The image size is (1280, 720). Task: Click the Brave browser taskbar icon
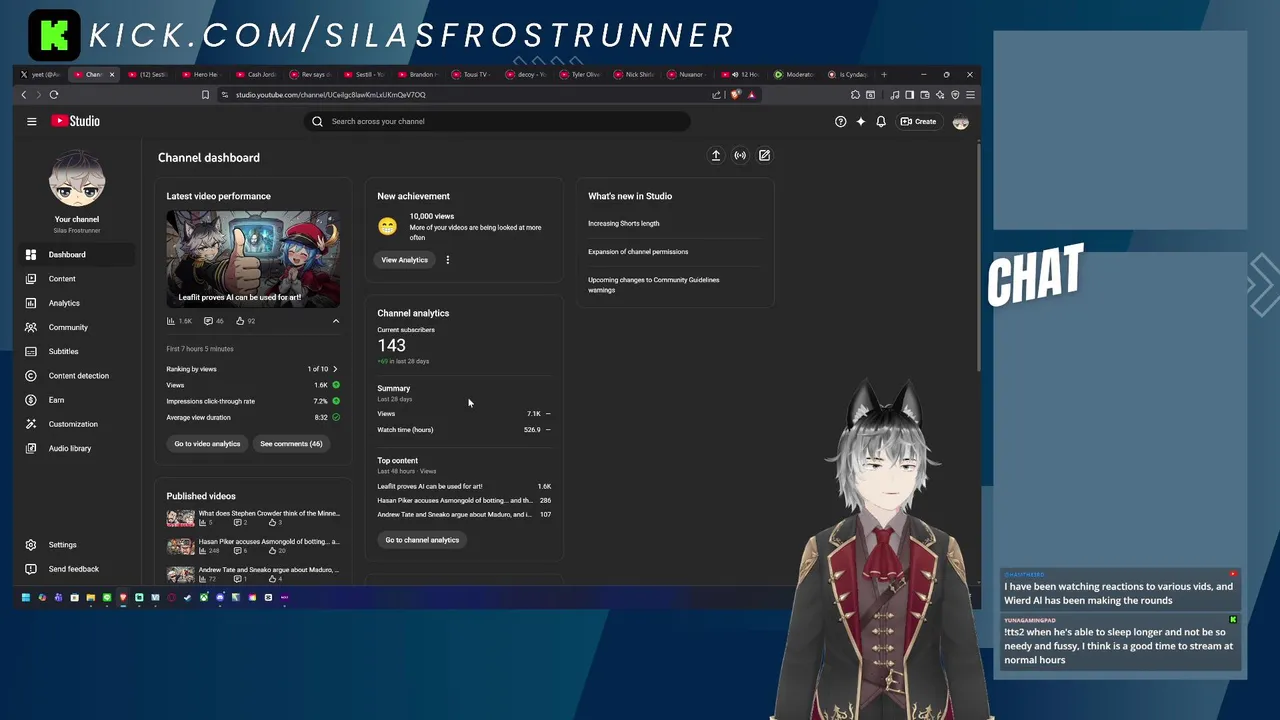[123, 597]
